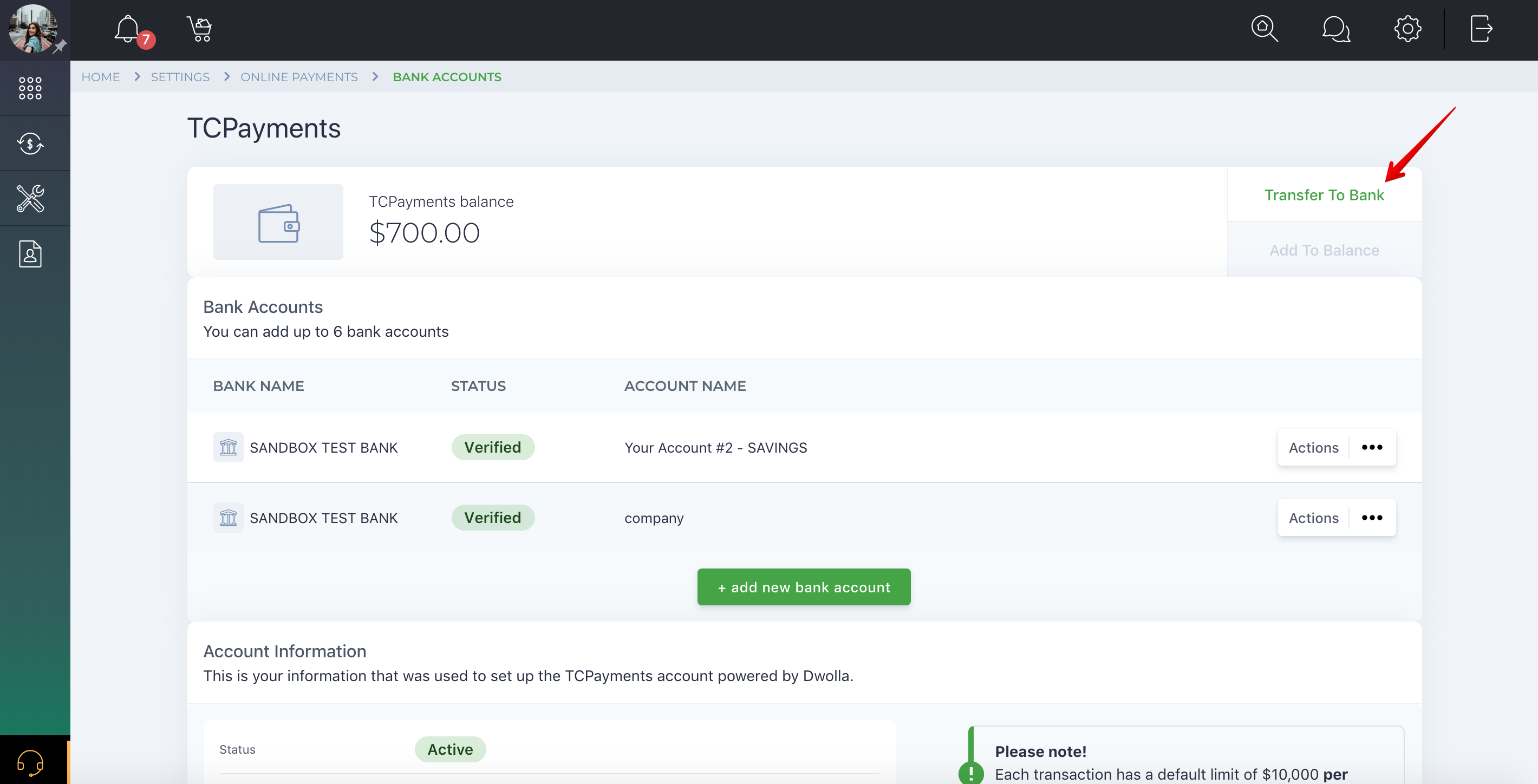Open the contacts document icon in sidebar
Viewport: 1538px width, 784px height.
pos(30,254)
